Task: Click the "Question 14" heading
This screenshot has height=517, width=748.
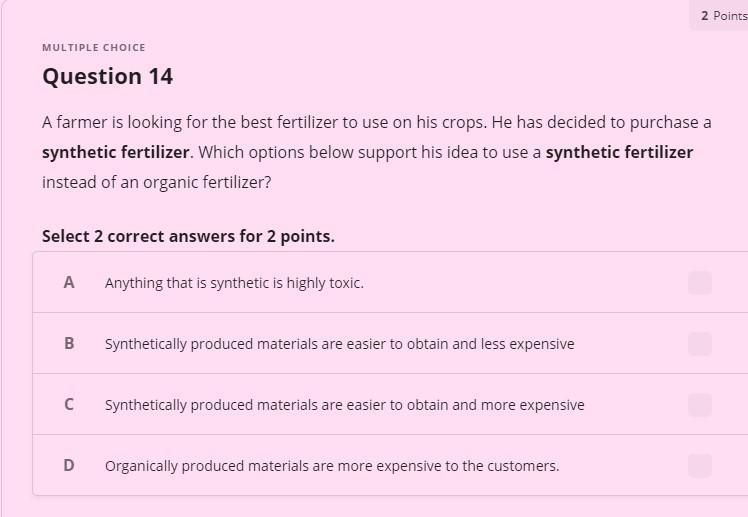Action: point(107,77)
